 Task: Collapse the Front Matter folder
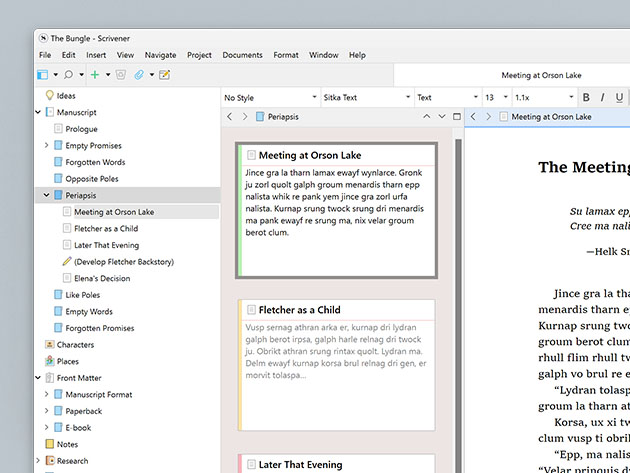38,378
